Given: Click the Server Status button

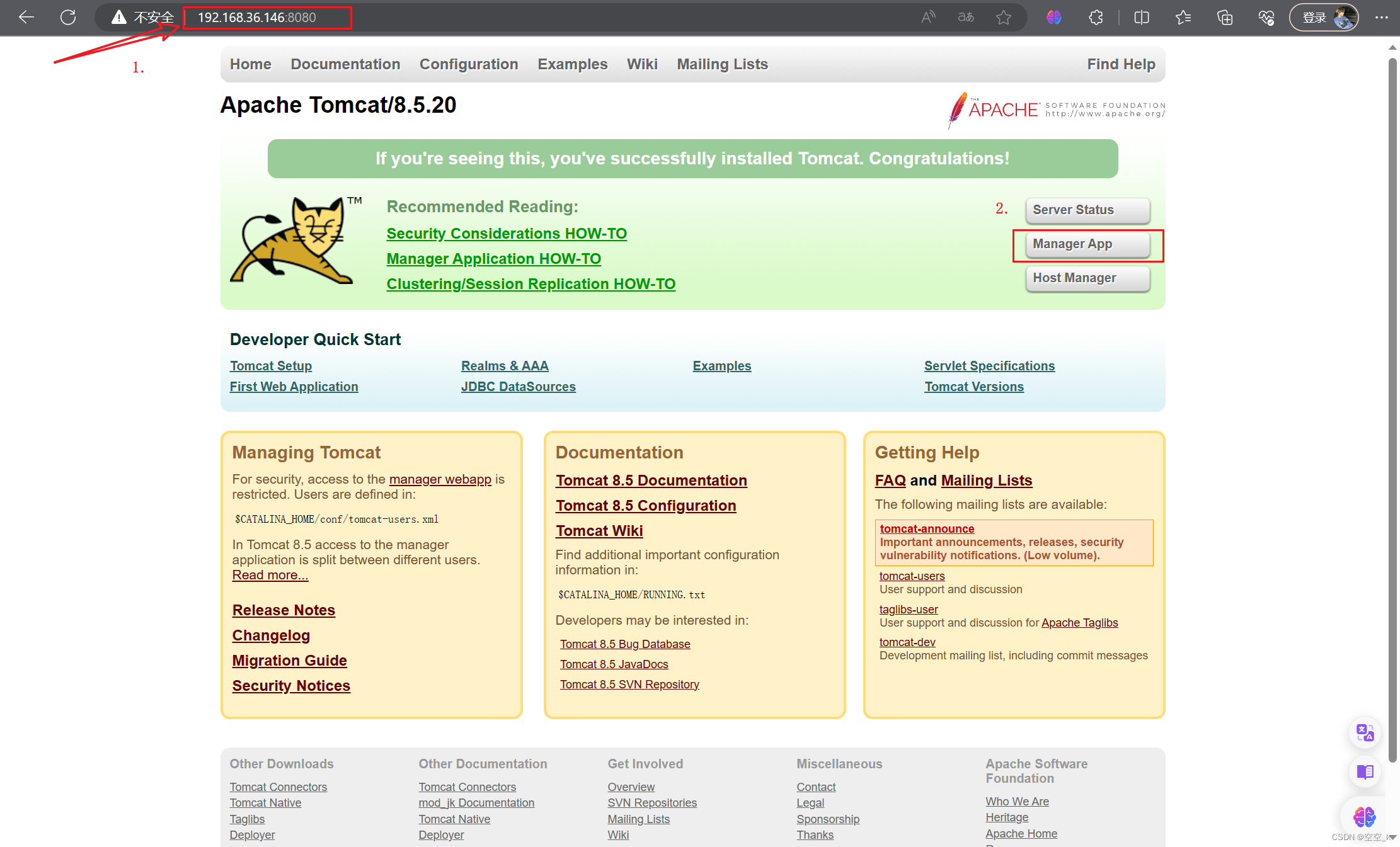Looking at the screenshot, I should click(x=1087, y=210).
